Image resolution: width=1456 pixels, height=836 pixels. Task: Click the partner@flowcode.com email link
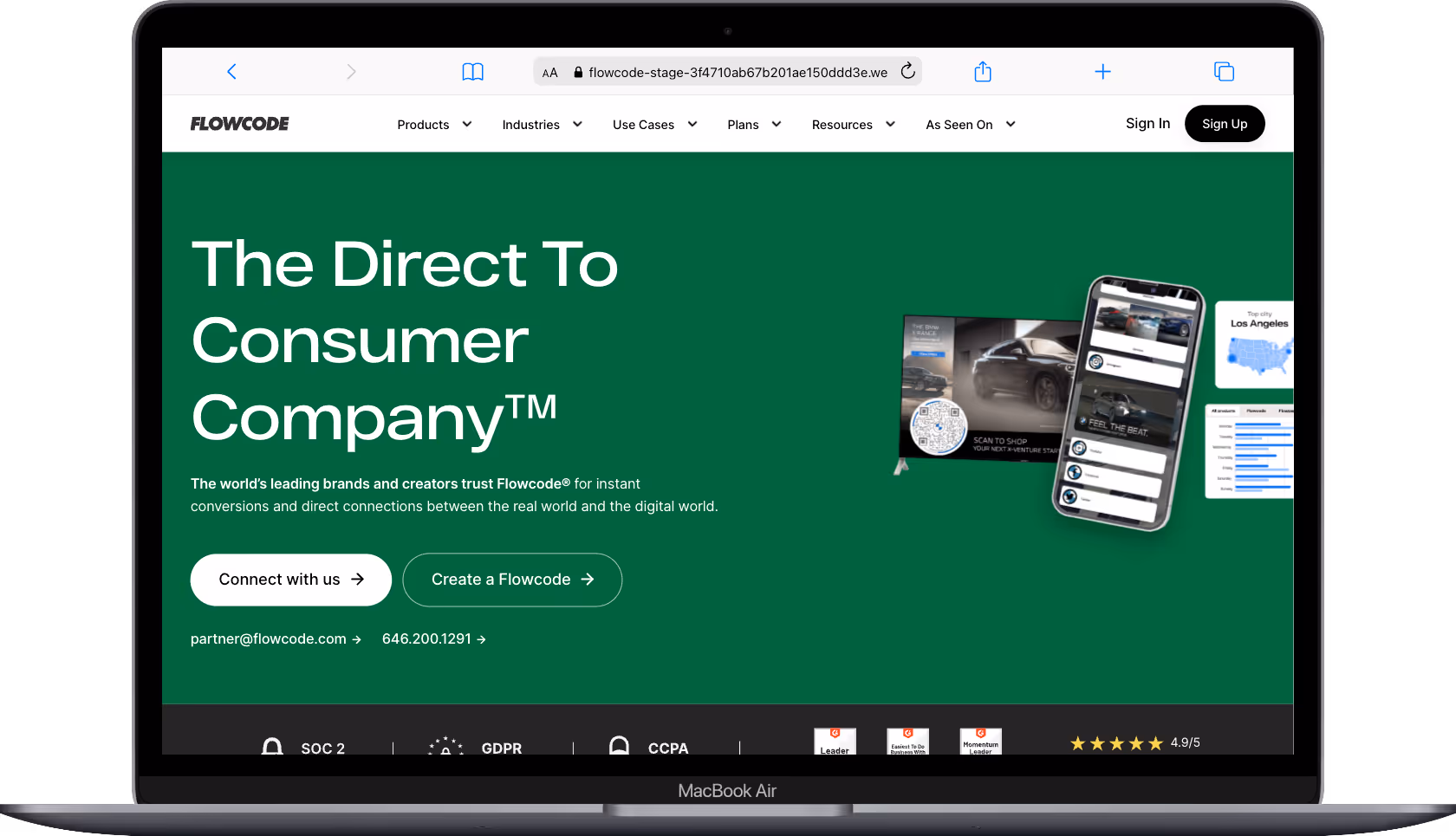tap(276, 638)
